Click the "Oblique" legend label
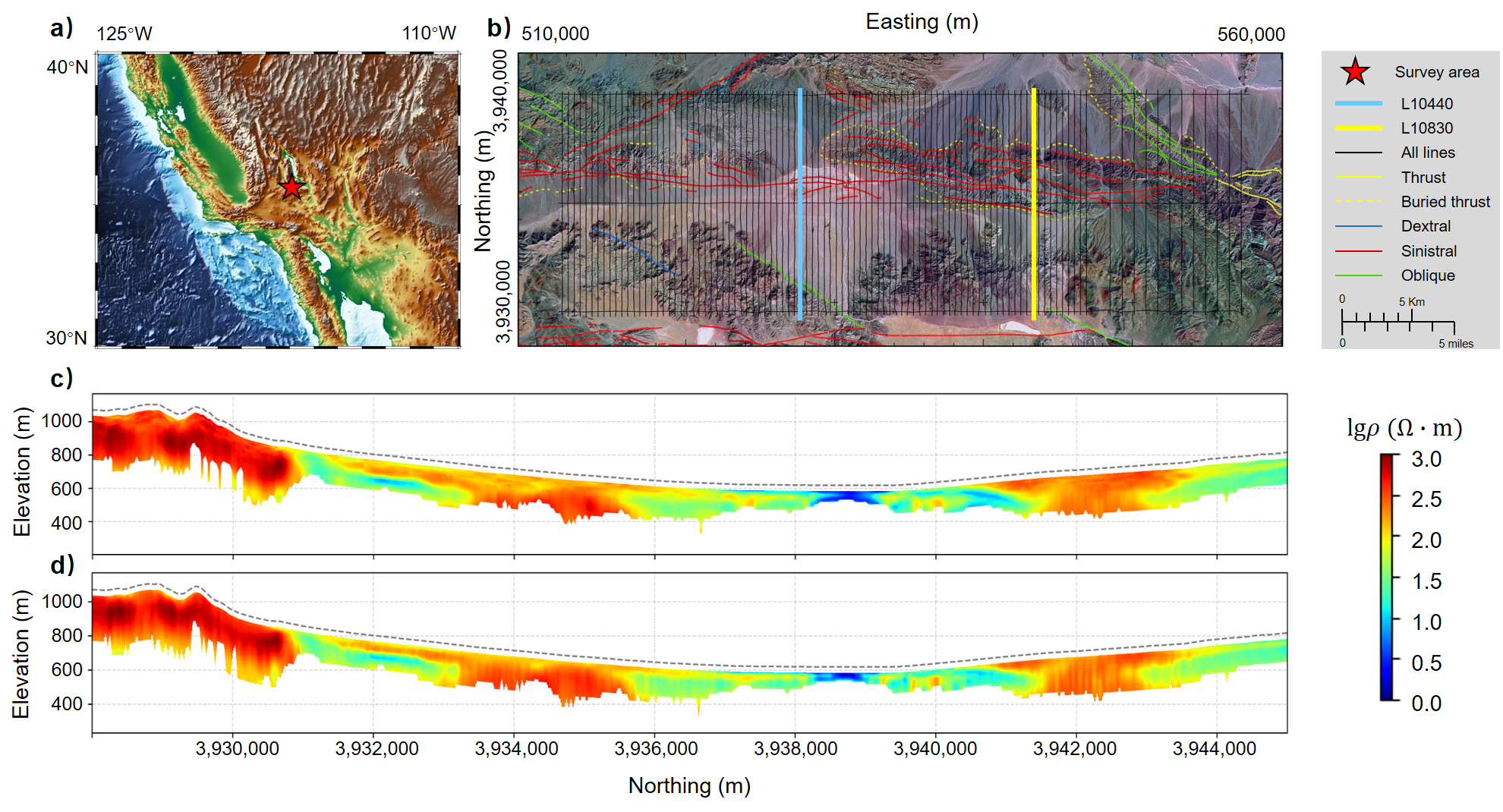The height and width of the screenshot is (812, 1503). (1428, 275)
